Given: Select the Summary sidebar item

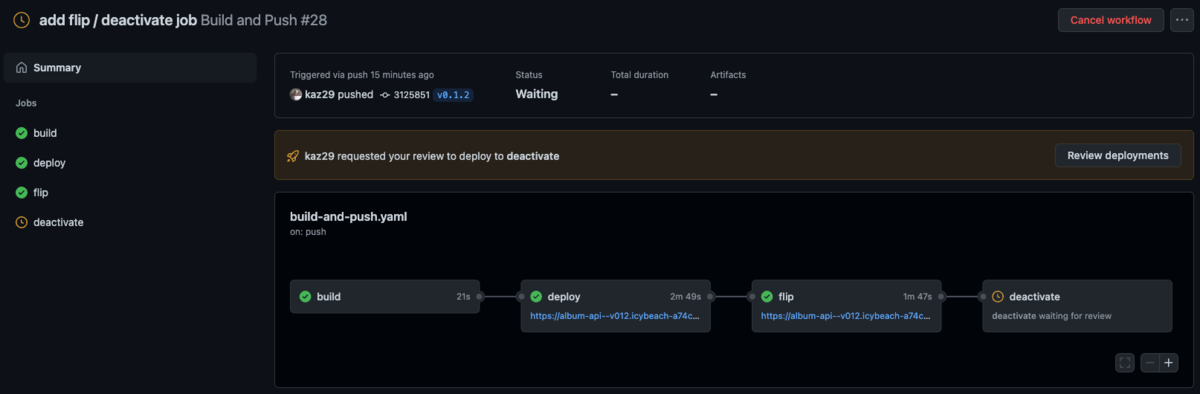Looking at the screenshot, I should (130, 68).
